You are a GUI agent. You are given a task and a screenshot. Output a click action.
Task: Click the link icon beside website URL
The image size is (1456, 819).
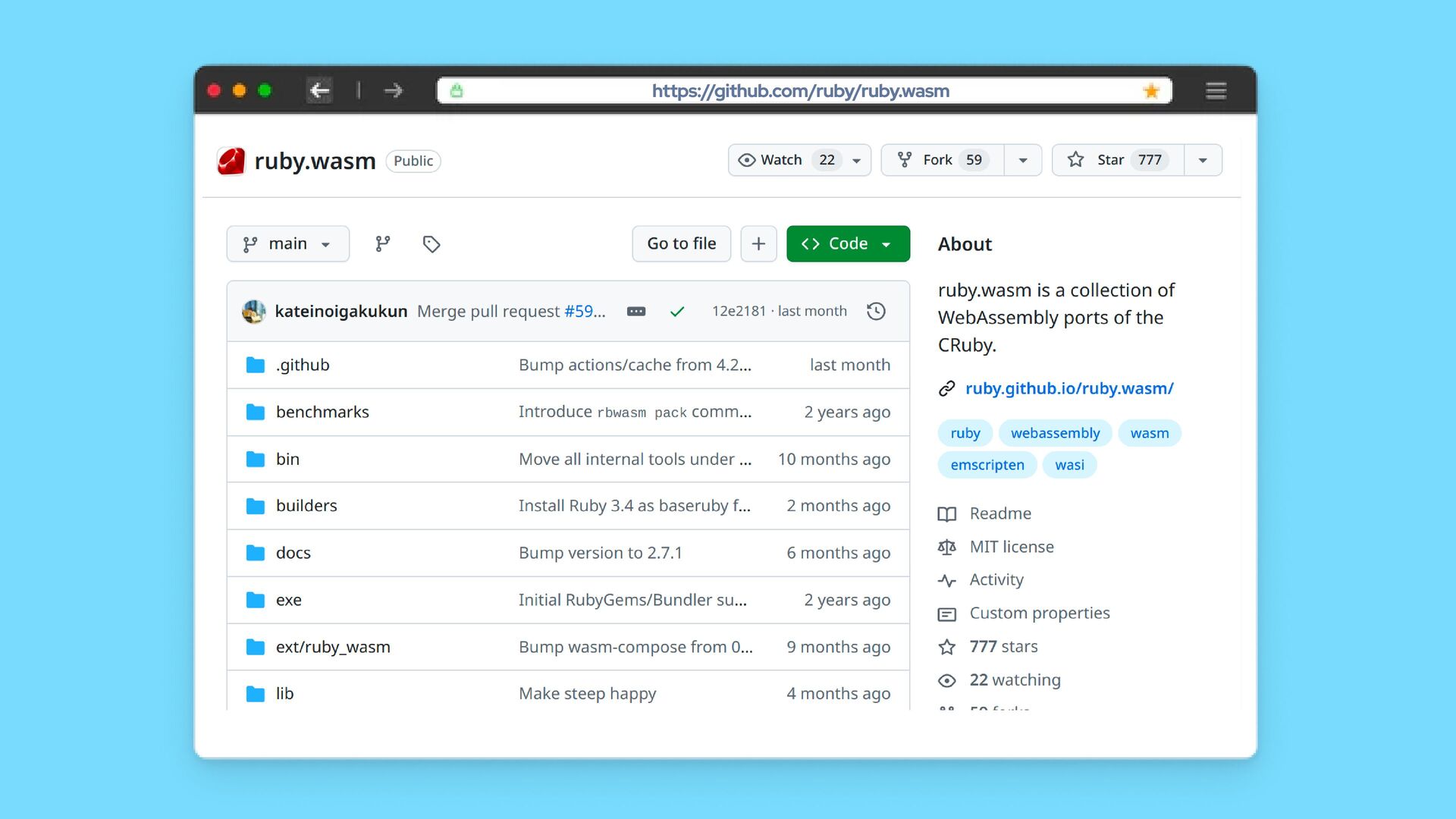click(x=946, y=389)
